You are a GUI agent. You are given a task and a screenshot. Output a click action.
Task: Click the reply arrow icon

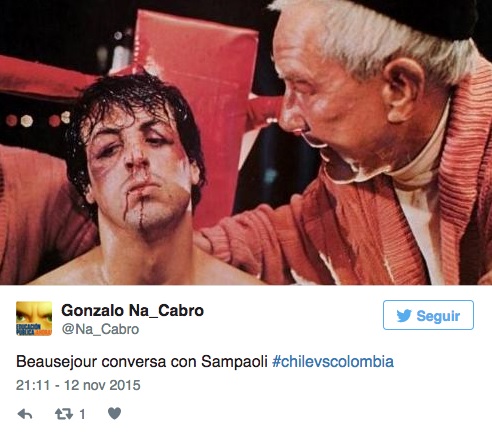click(x=25, y=414)
